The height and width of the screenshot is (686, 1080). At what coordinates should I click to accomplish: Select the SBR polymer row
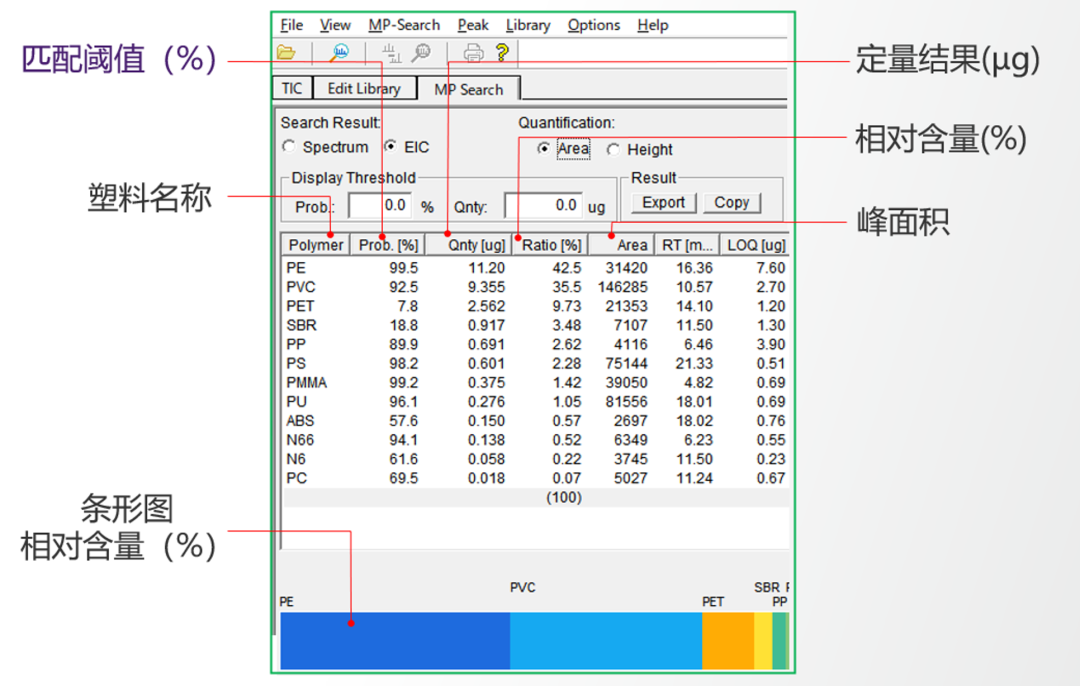[x=536, y=325]
